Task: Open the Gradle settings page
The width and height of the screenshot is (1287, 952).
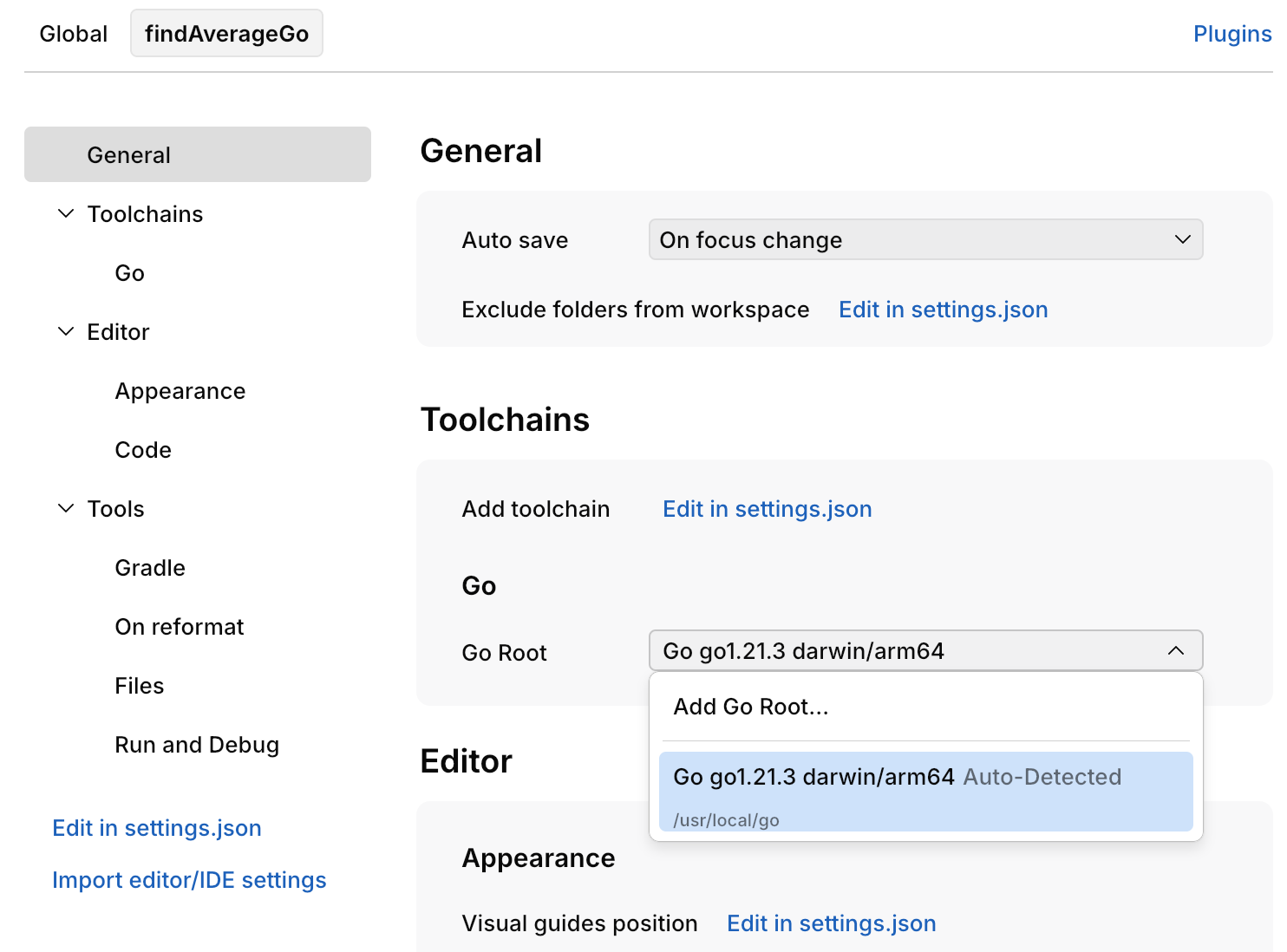Action: tap(149, 567)
